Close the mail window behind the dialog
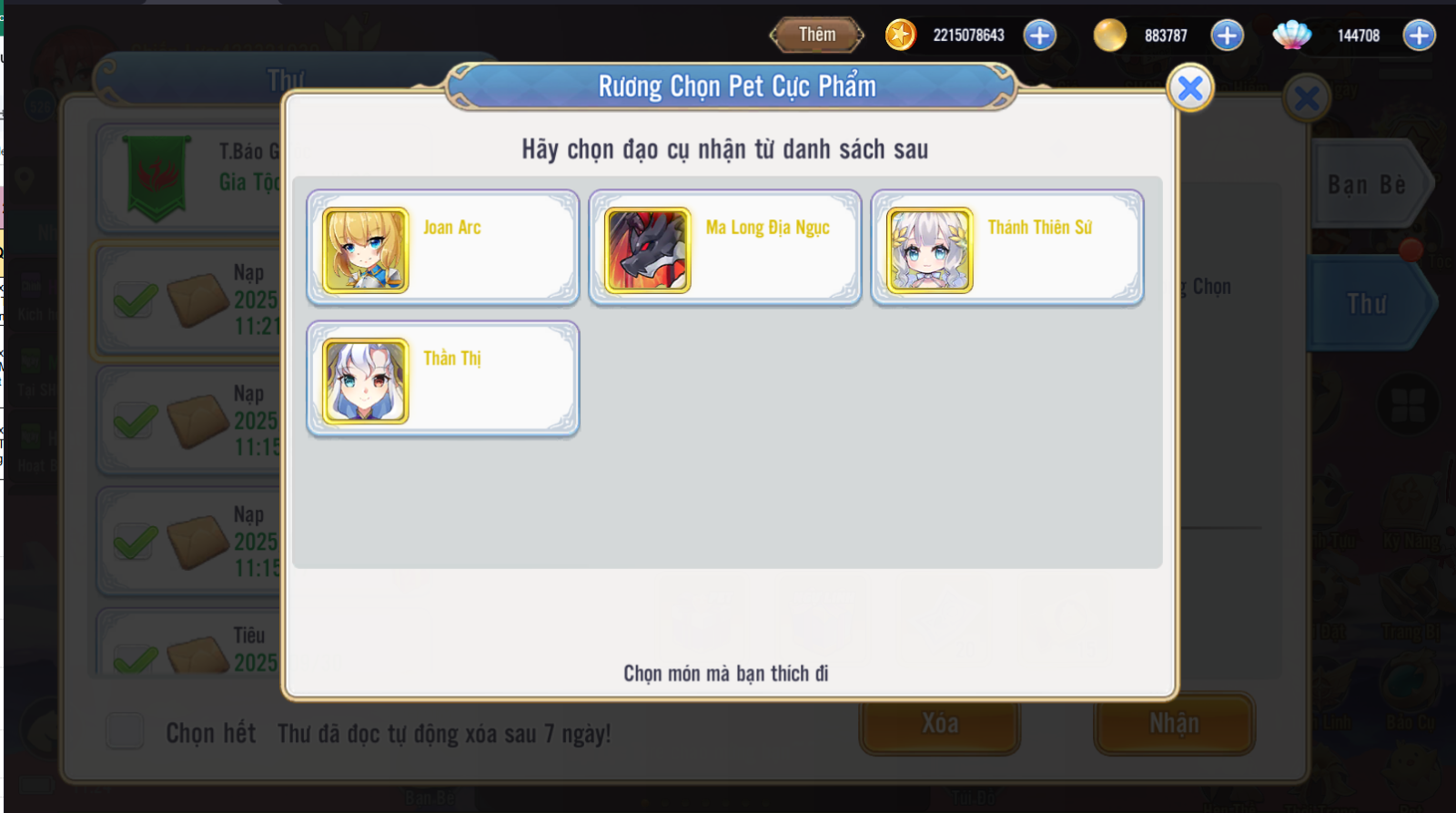1456x813 pixels. (x=1307, y=98)
